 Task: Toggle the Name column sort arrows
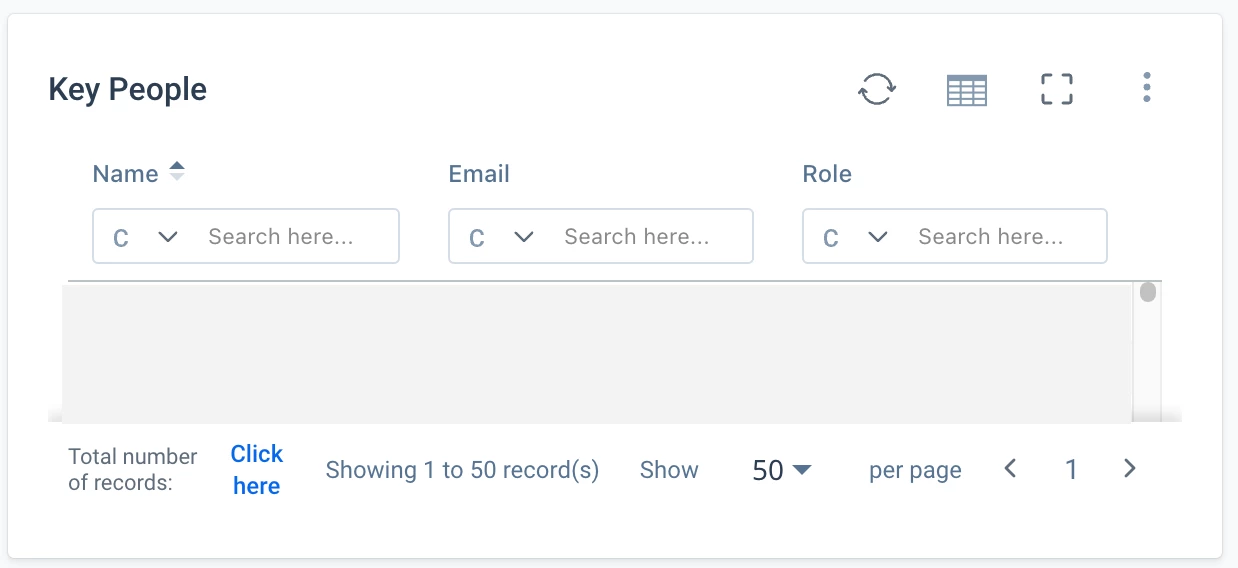pos(177,171)
